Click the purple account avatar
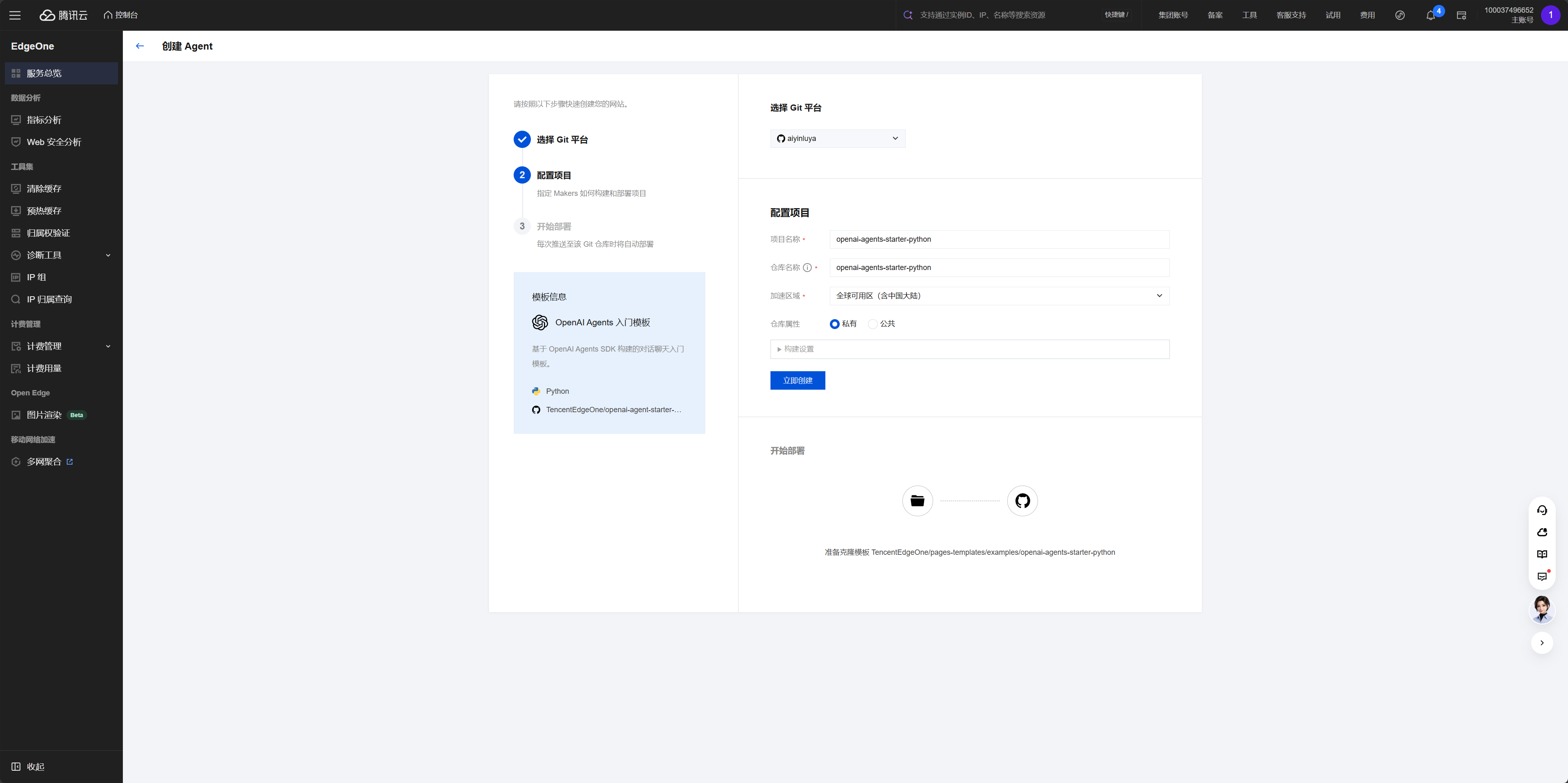This screenshot has width=1568, height=783. 1550,15
